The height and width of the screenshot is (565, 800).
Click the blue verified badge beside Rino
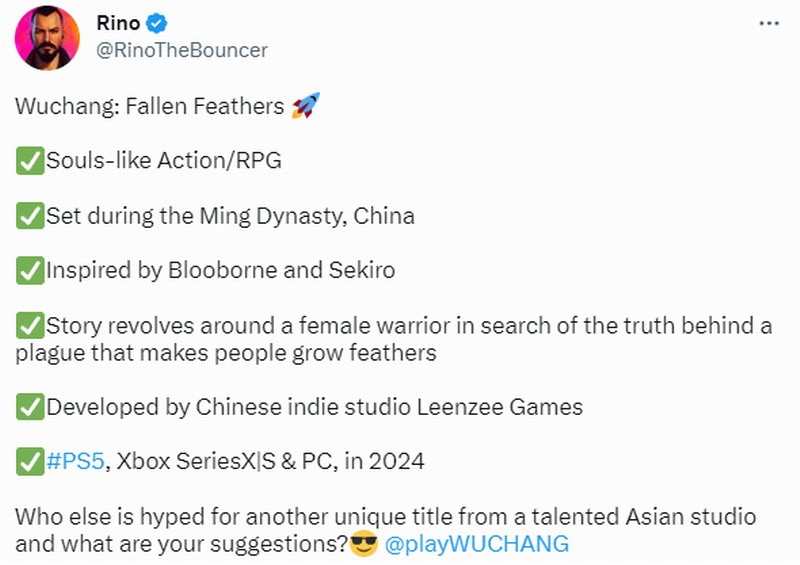[x=157, y=24]
